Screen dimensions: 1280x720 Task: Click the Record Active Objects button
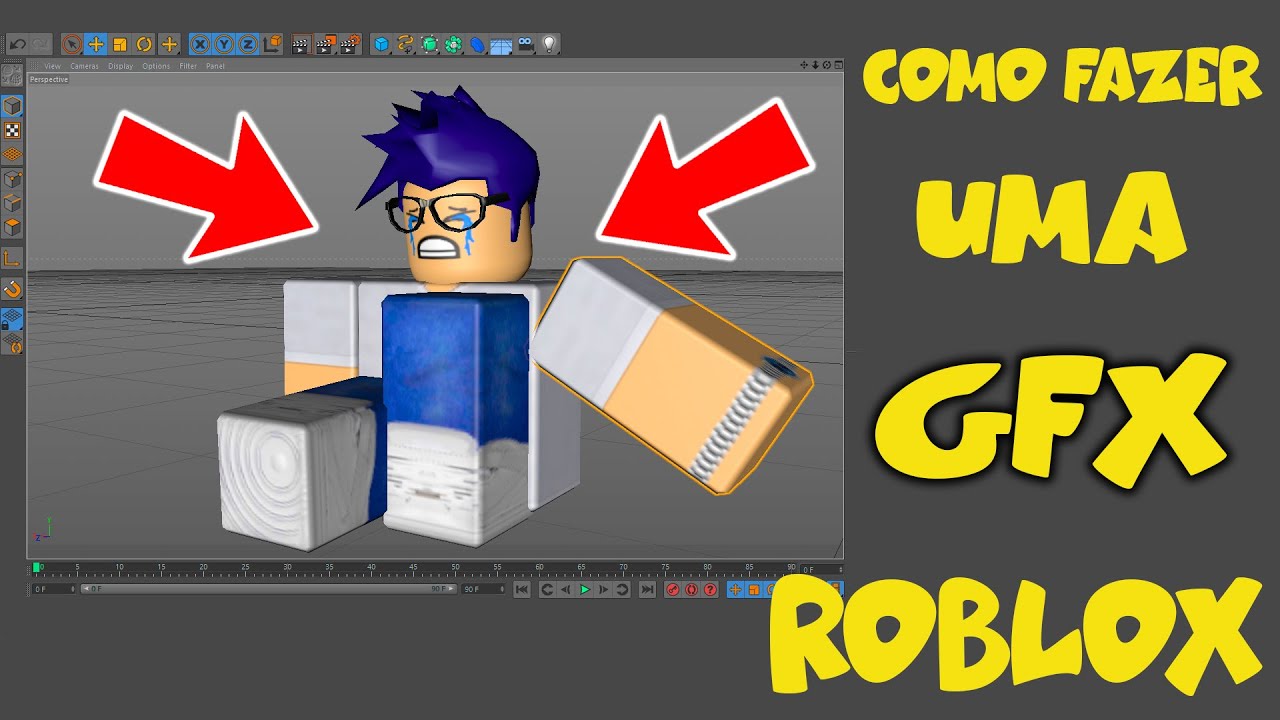(x=673, y=590)
